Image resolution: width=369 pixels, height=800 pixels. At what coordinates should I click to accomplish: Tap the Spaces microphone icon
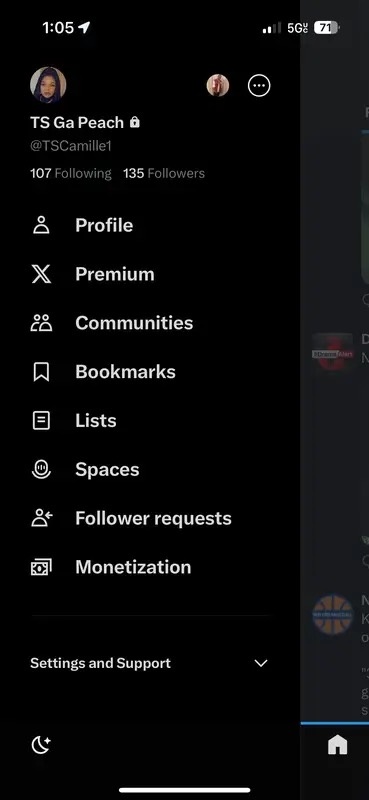(41, 469)
